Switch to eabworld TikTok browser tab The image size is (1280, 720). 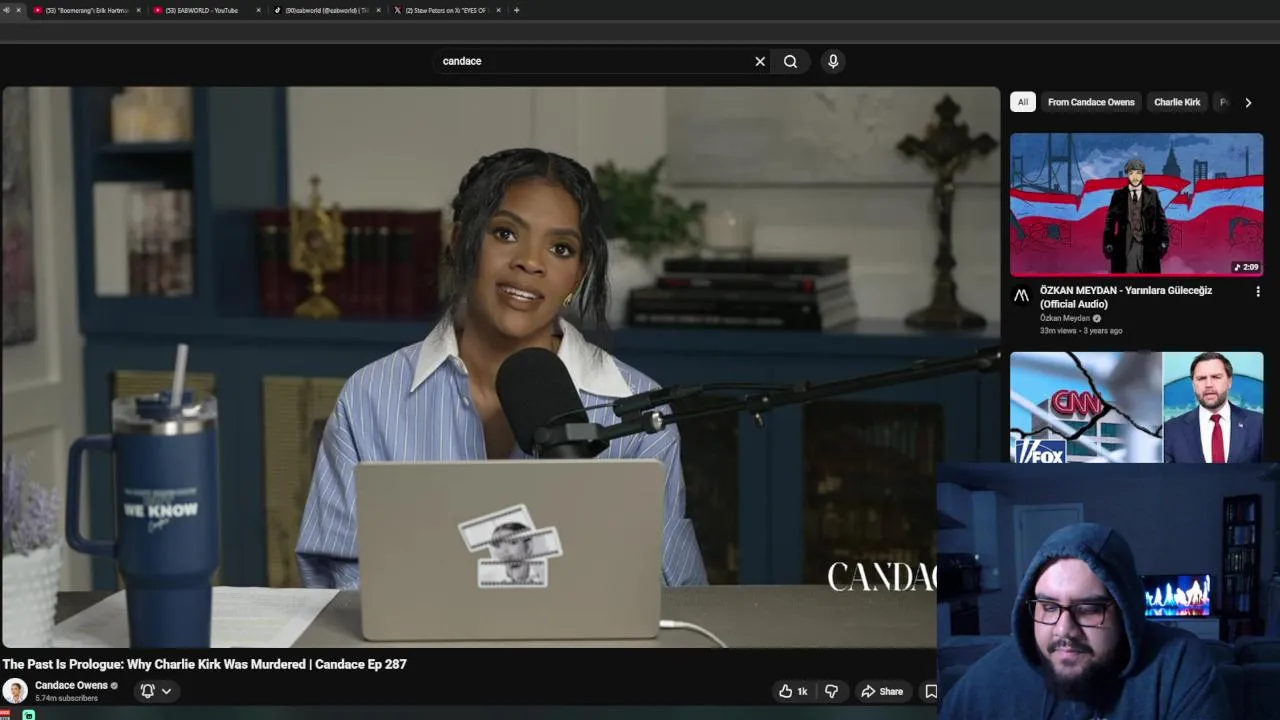(325, 10)
